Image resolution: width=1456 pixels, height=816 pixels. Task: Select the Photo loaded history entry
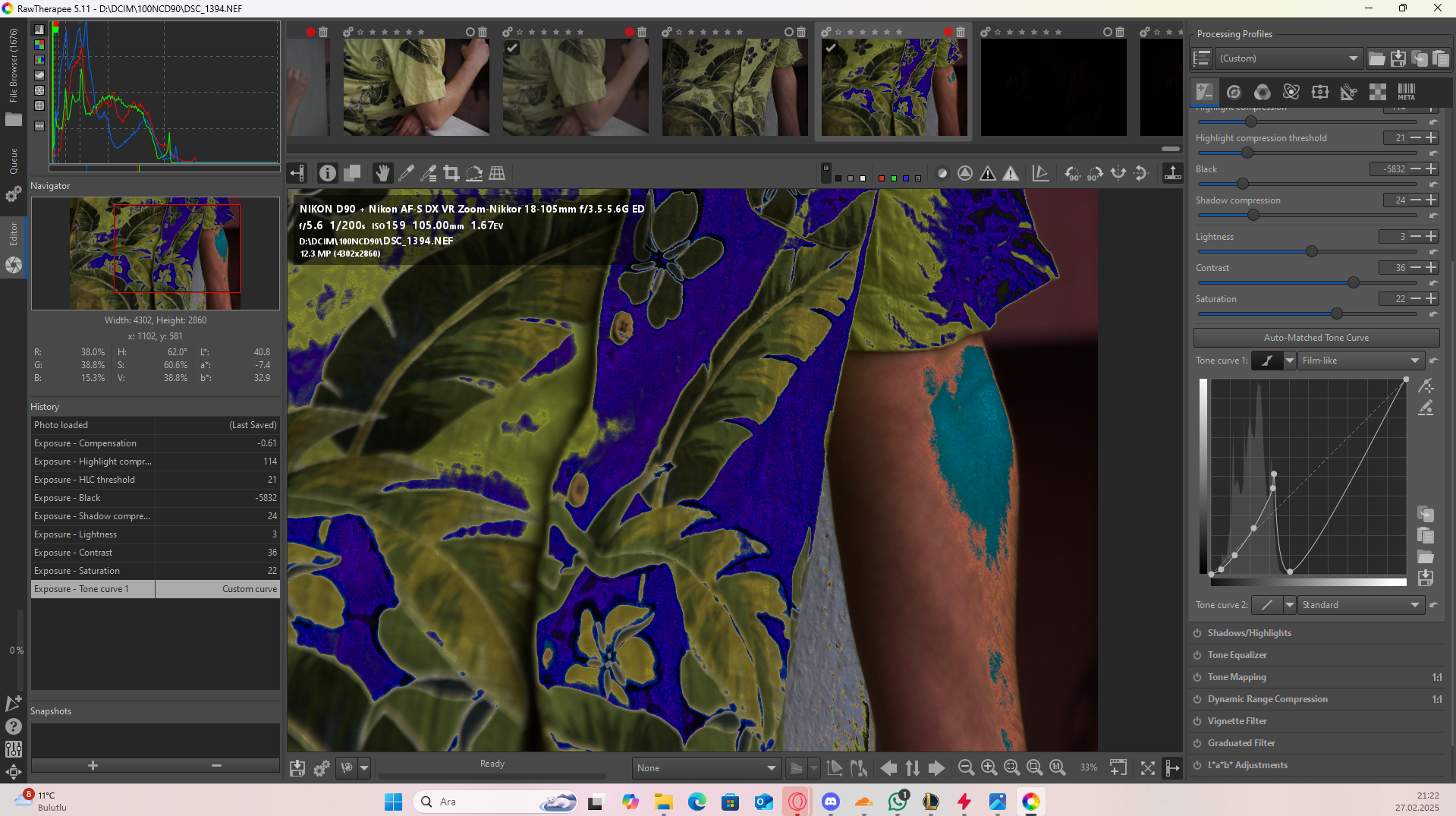click(155, 425)
